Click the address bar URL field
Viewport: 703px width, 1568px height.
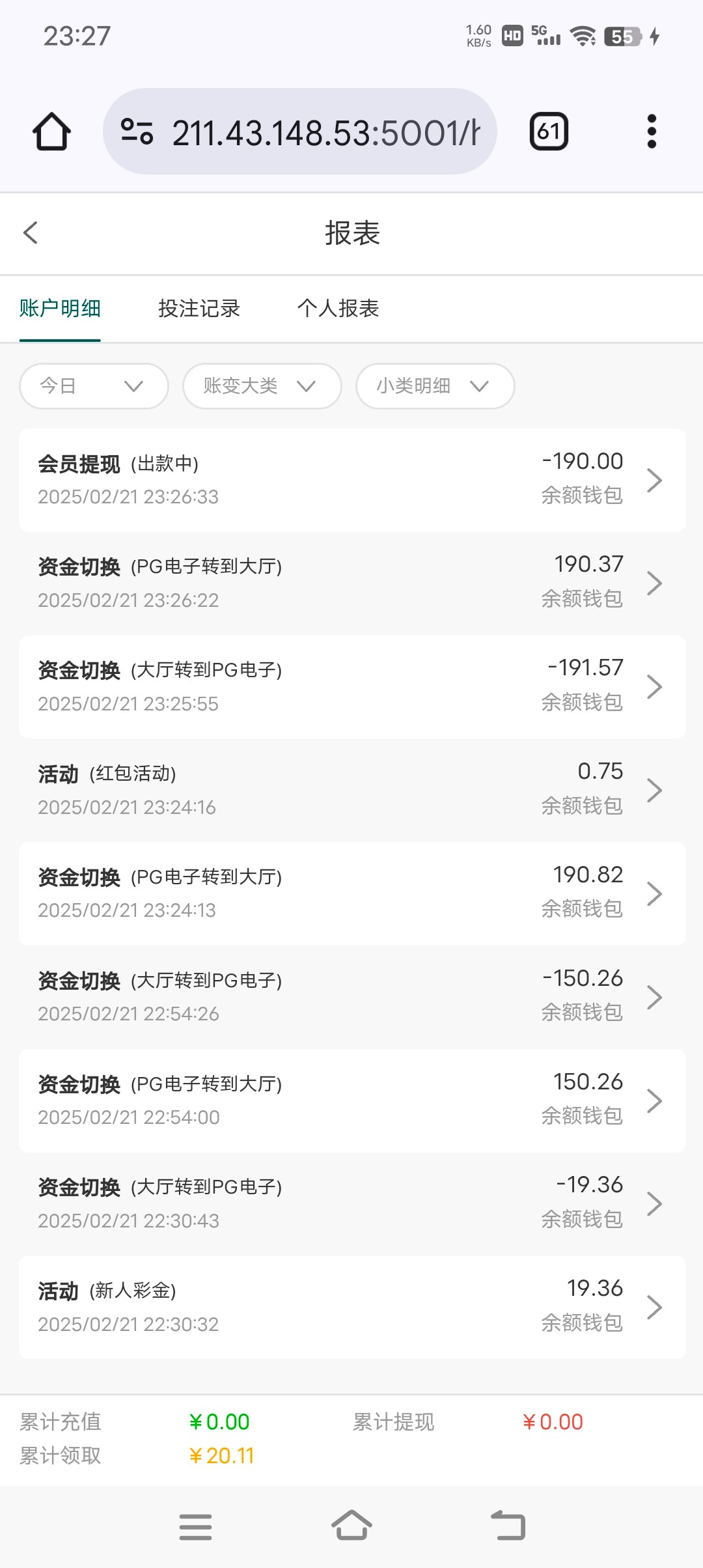325,133
